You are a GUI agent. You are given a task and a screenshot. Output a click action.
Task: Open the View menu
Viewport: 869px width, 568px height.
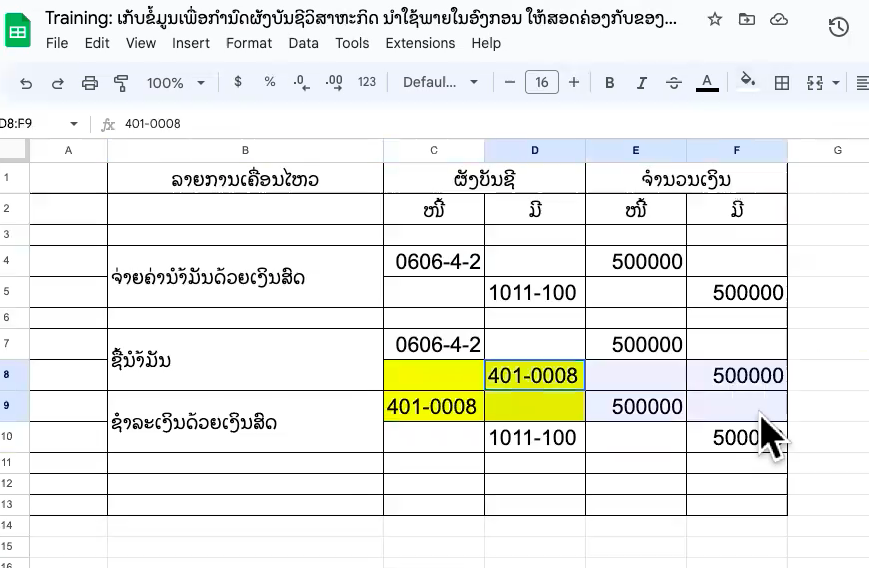pyautogui.click(x=141, y=43)
